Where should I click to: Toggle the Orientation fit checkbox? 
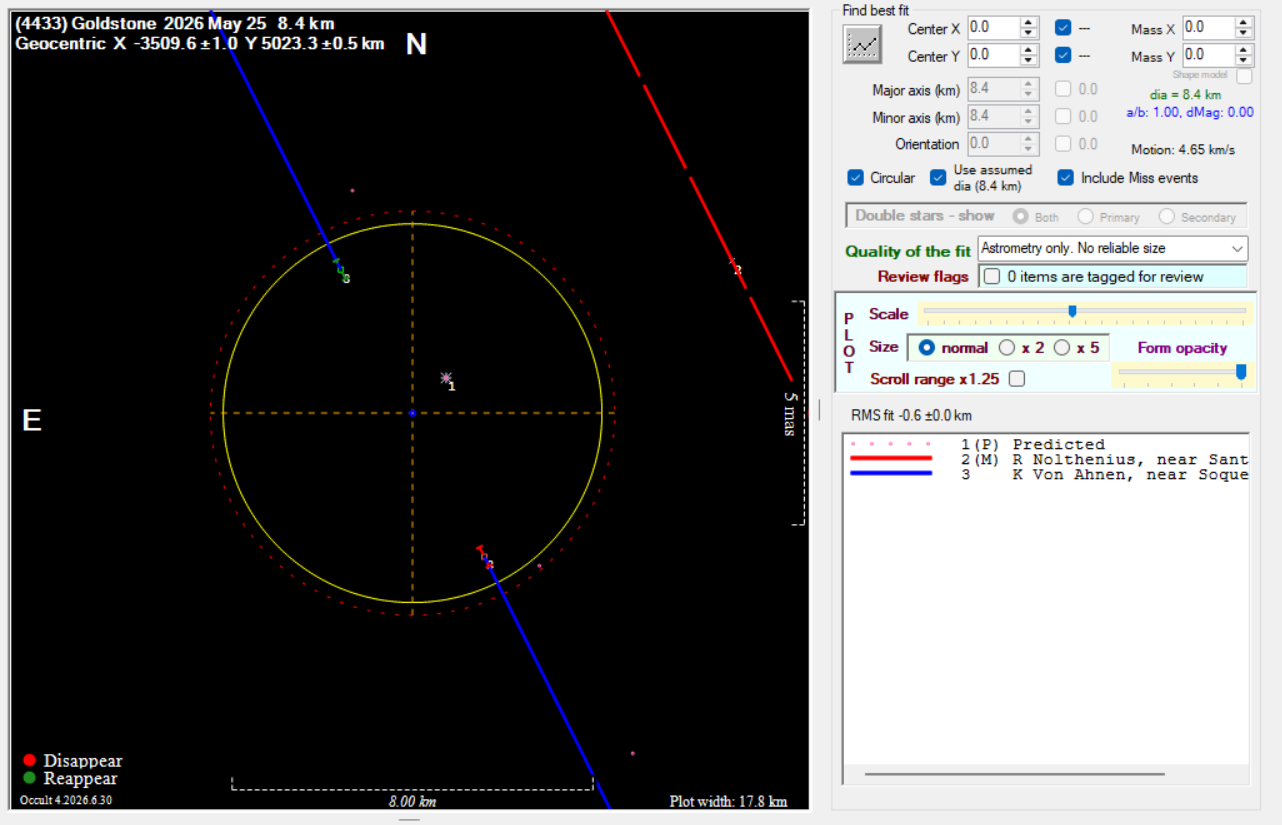(x=1063, y=144)
